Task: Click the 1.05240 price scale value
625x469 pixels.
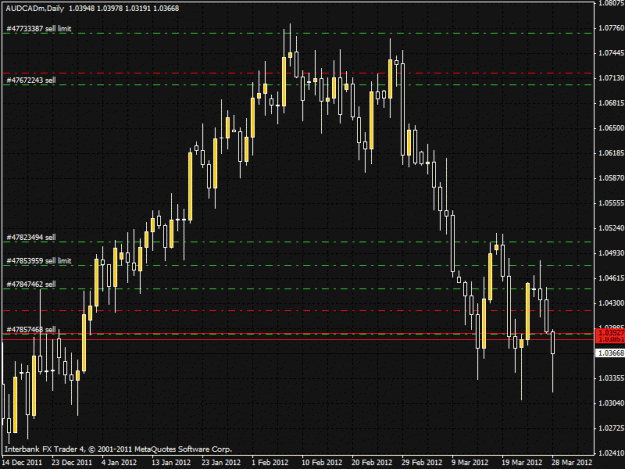Action: (x=611, y=228)
